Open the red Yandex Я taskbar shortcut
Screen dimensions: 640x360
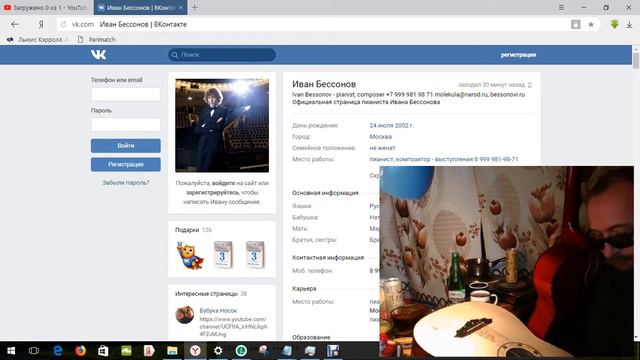[149, 351]
